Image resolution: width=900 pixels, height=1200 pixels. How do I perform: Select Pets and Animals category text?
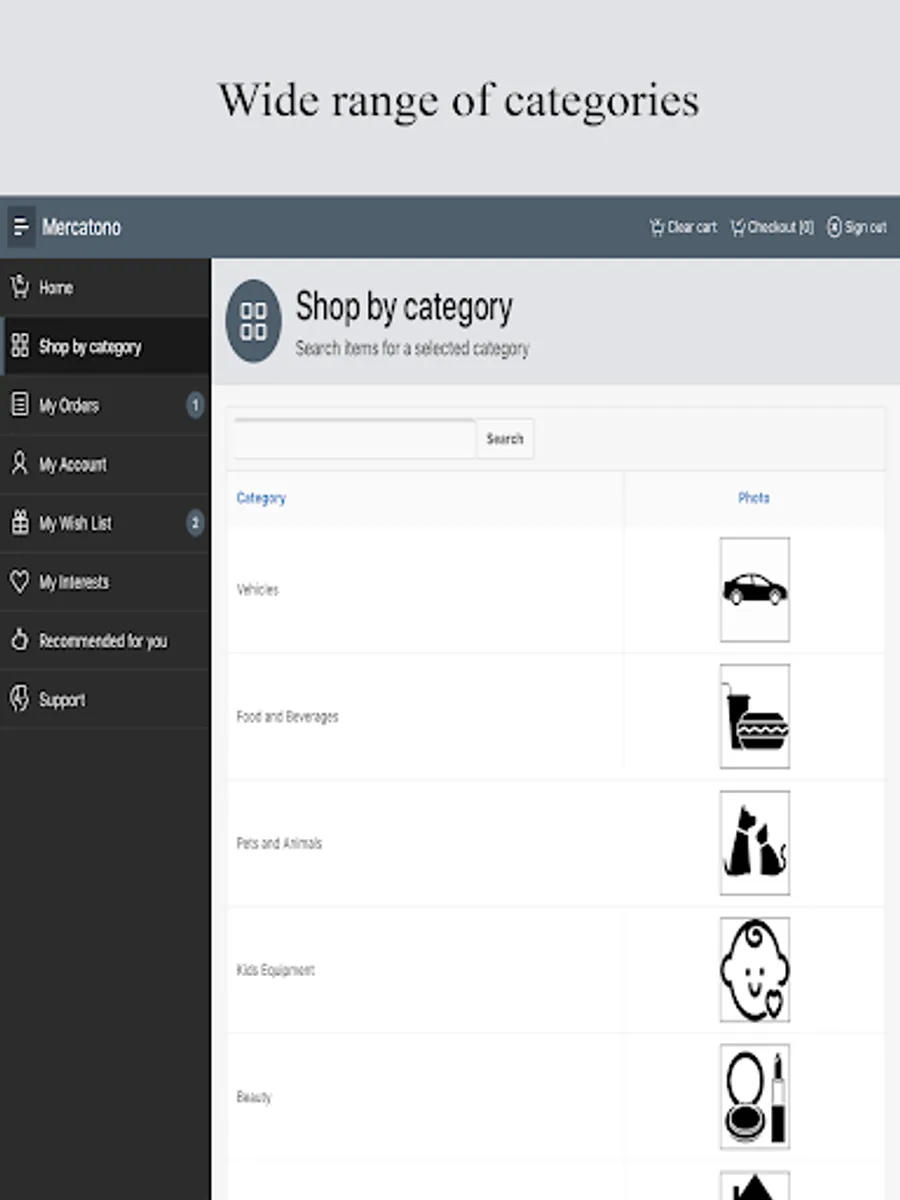[x=279, y=844]
